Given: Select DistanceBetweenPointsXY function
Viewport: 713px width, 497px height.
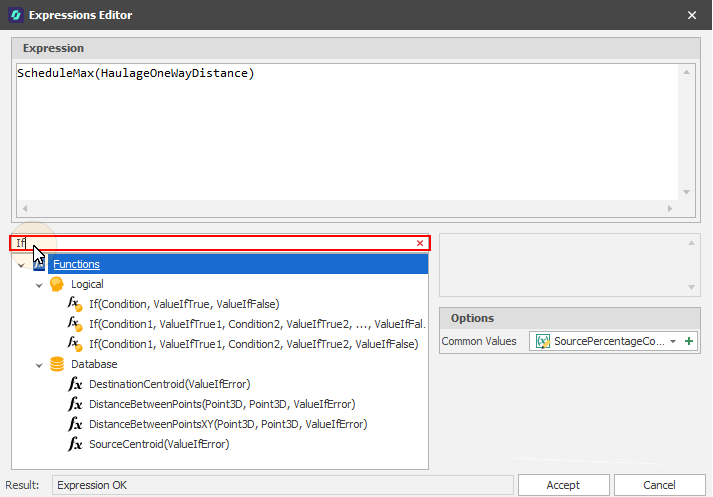Looking at the screenshot, I should tap(228, 424).
